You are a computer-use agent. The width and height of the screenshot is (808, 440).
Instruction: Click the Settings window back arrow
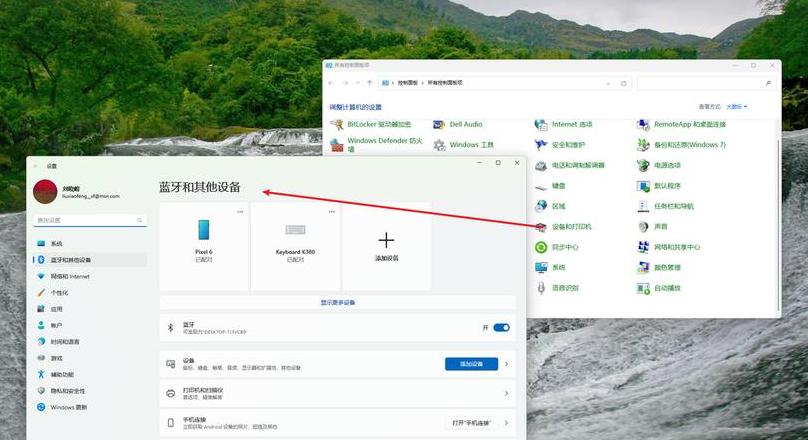pos(36,166)
